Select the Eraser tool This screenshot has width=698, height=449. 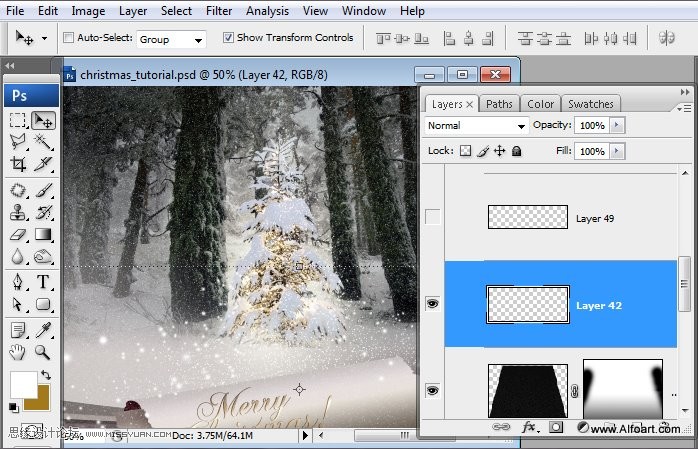(18, 235)
